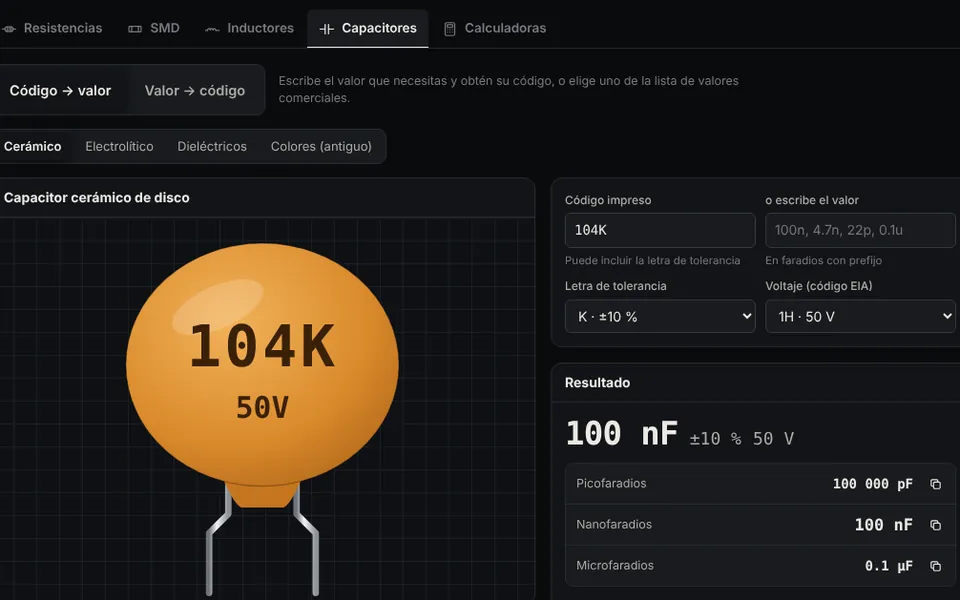The width and height of the screenshot is (960, 600).
Task: Click the 'Resultado' heading
Action: (x=597, y=383)
